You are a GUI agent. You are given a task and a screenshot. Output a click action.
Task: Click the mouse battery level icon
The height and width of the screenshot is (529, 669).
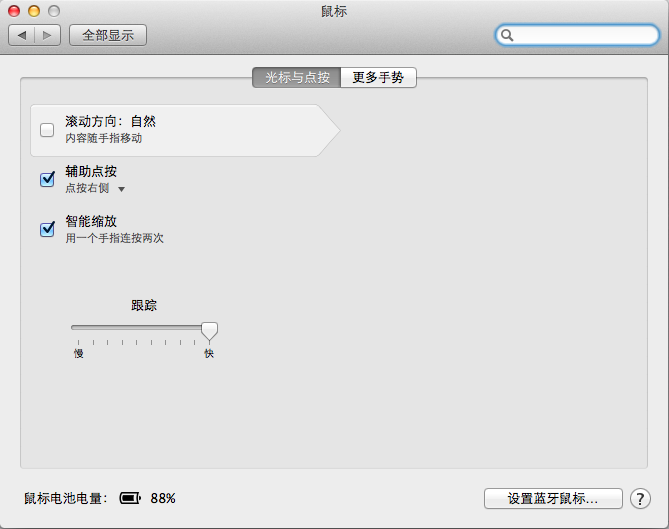130,498
